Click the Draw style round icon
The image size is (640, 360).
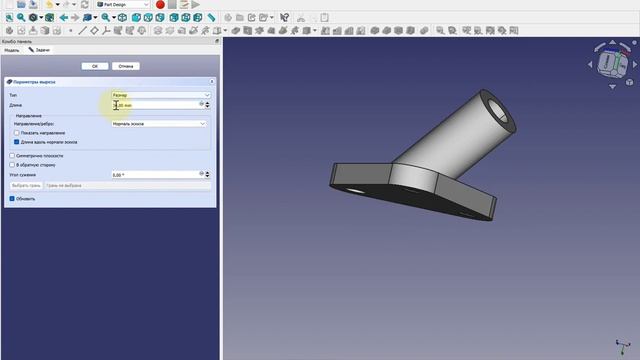click(33, 18)
